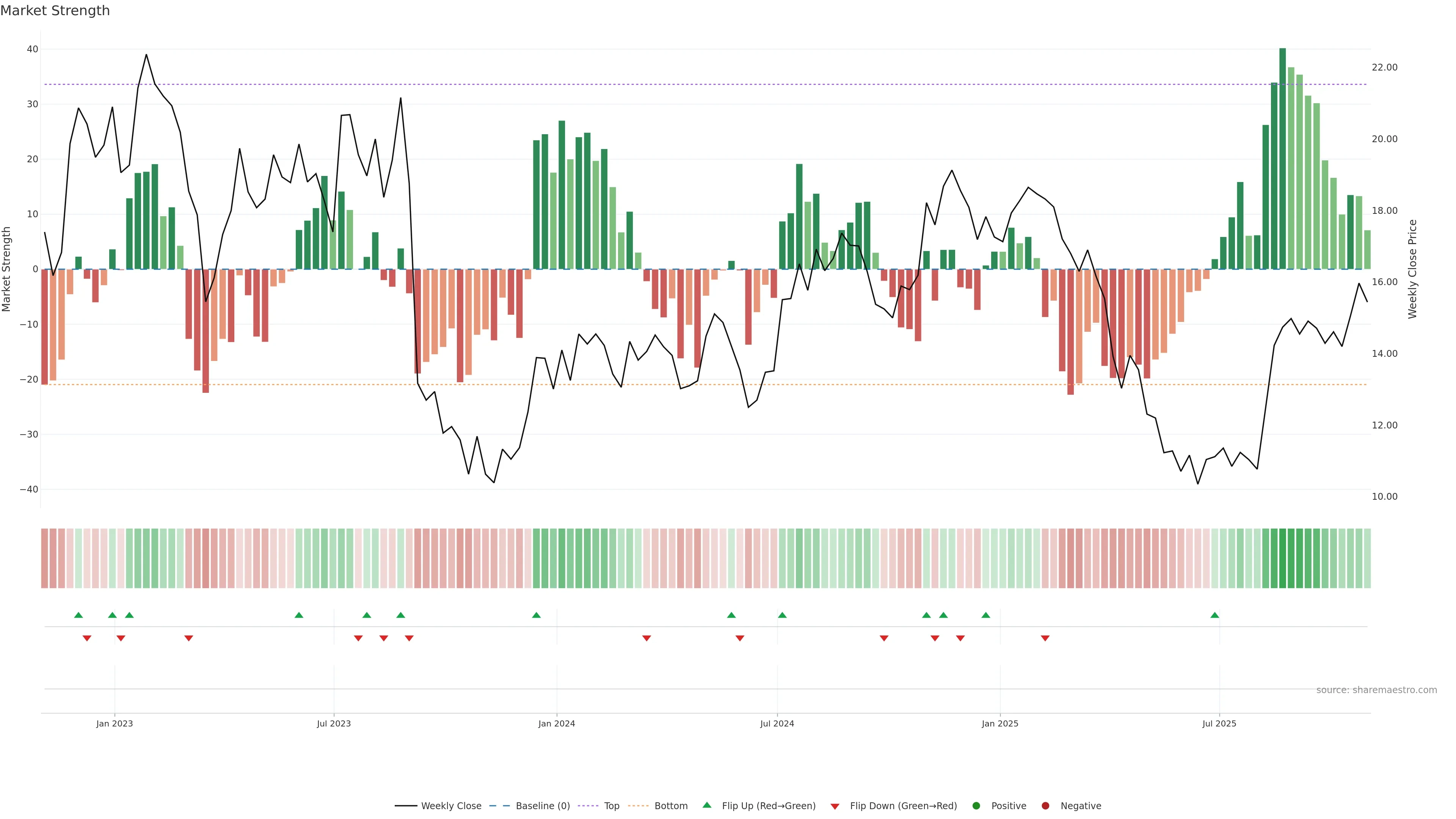This screenshot has height=819, width=1456.
Task: Click the Jan 2024 x-axis label
Action: click(x=557, y=723)
